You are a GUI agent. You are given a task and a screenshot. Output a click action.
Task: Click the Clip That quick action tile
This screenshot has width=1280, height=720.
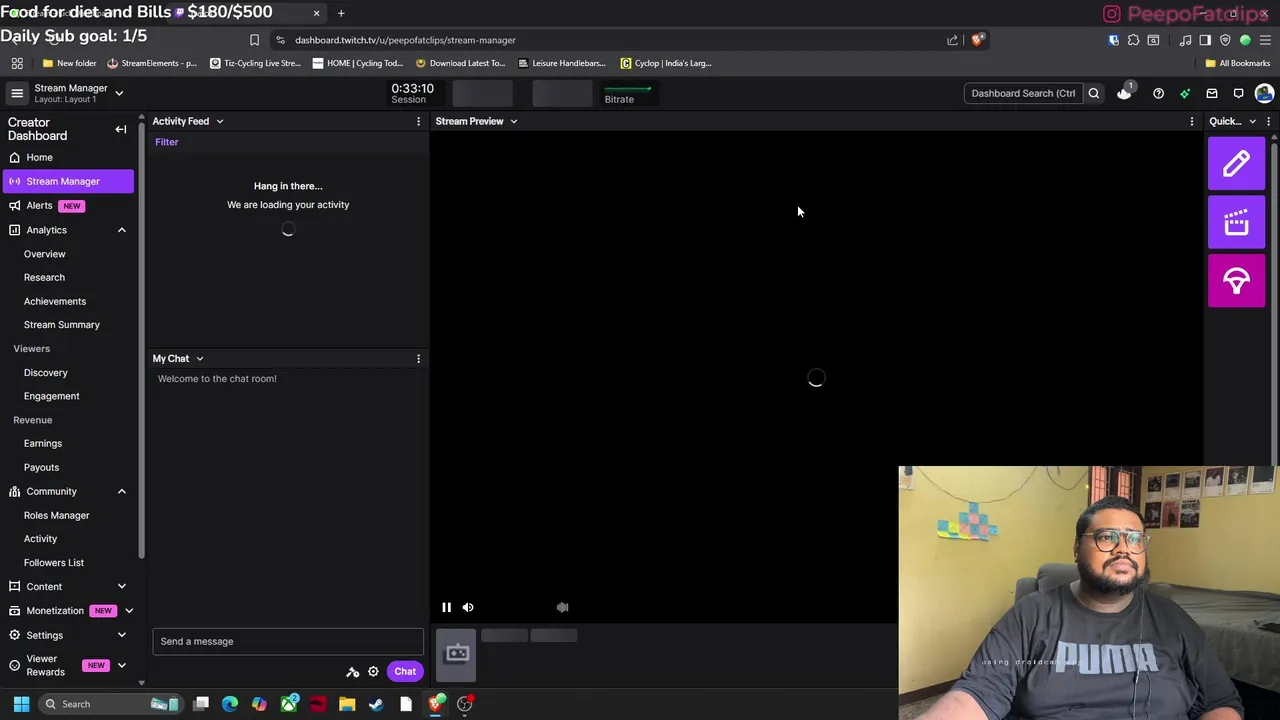(x=1236, y=222)
